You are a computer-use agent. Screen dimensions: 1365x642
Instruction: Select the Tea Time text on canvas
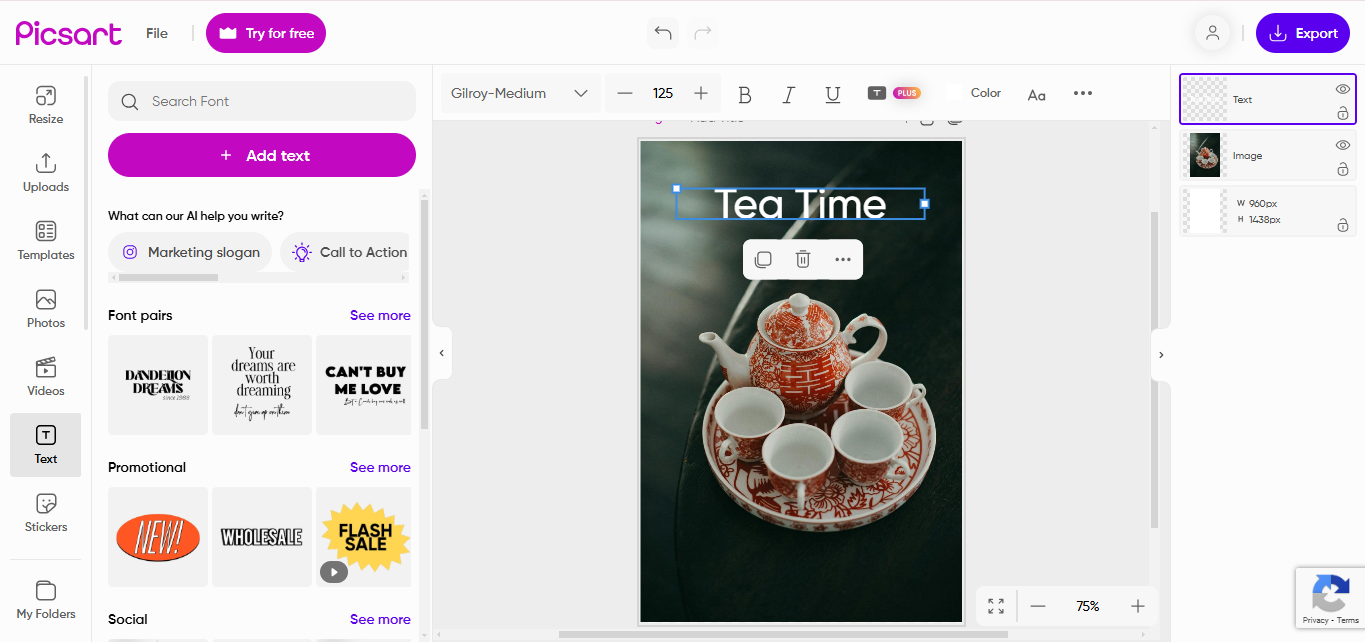tap(800, 204)
